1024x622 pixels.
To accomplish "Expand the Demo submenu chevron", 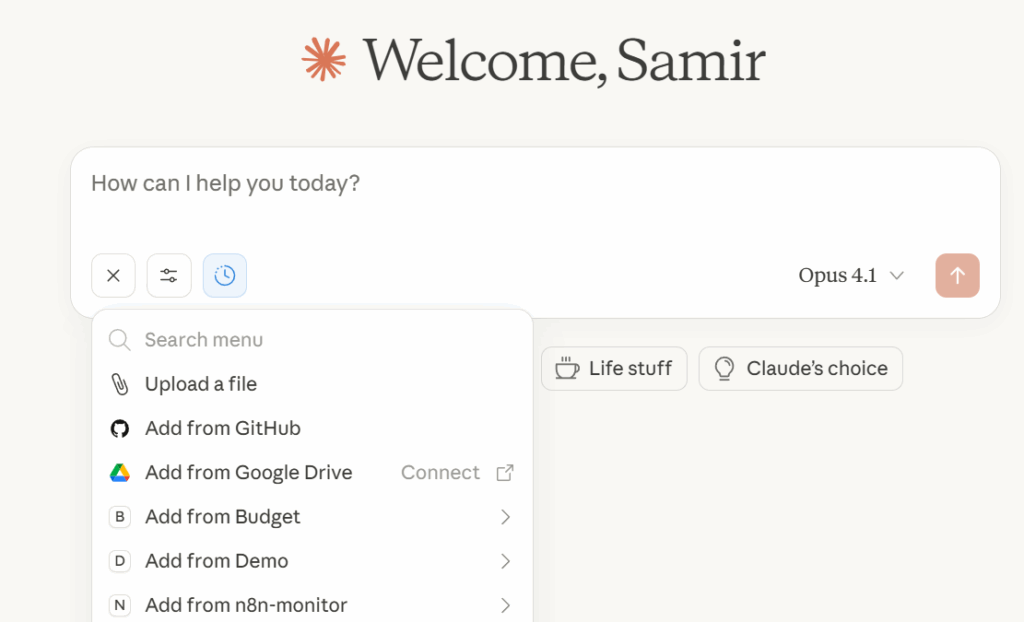I will [505, 561].
